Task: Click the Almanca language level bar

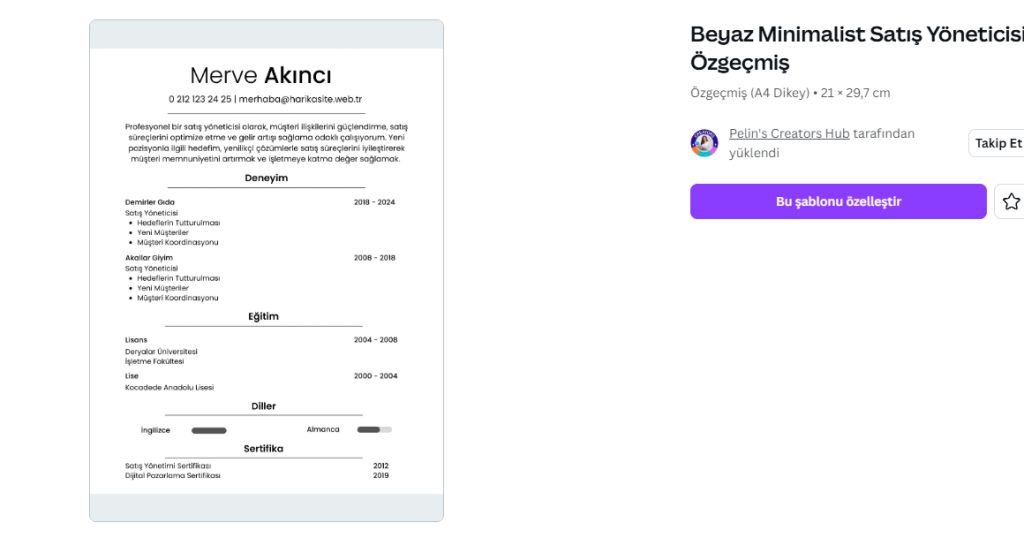Action: click(374, 430)
